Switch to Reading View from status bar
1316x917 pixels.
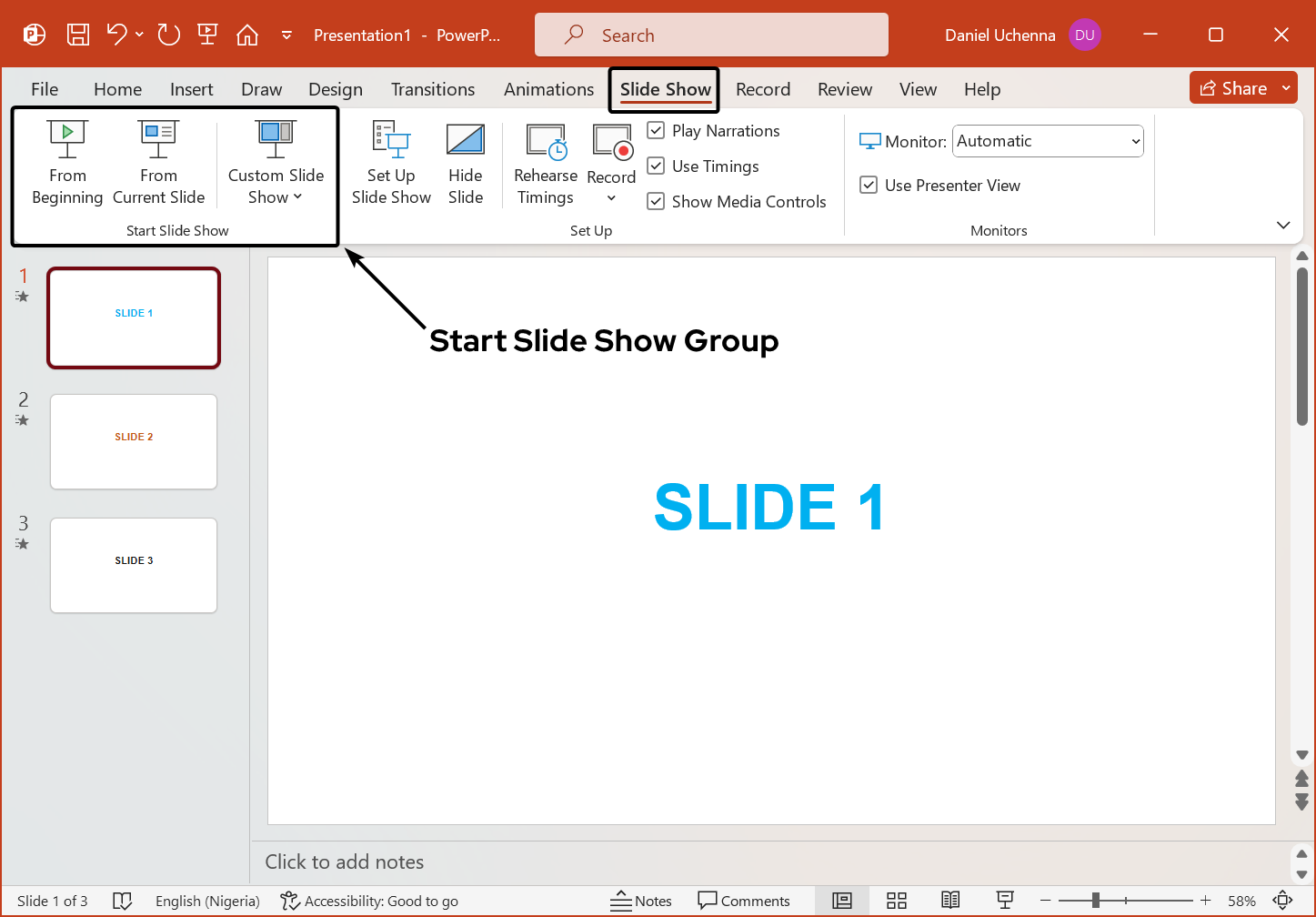pyautogui.click(x=950, y=901)
